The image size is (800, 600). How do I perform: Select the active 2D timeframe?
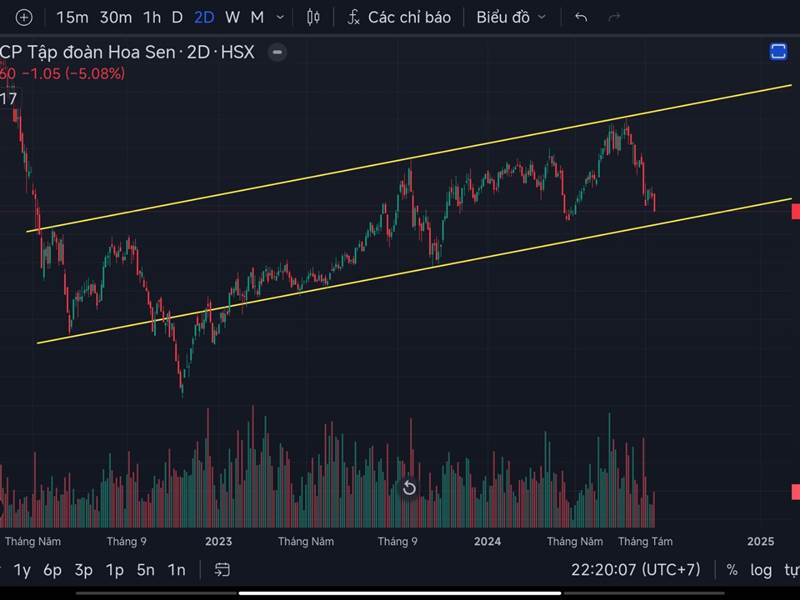[x=204, y=18]
